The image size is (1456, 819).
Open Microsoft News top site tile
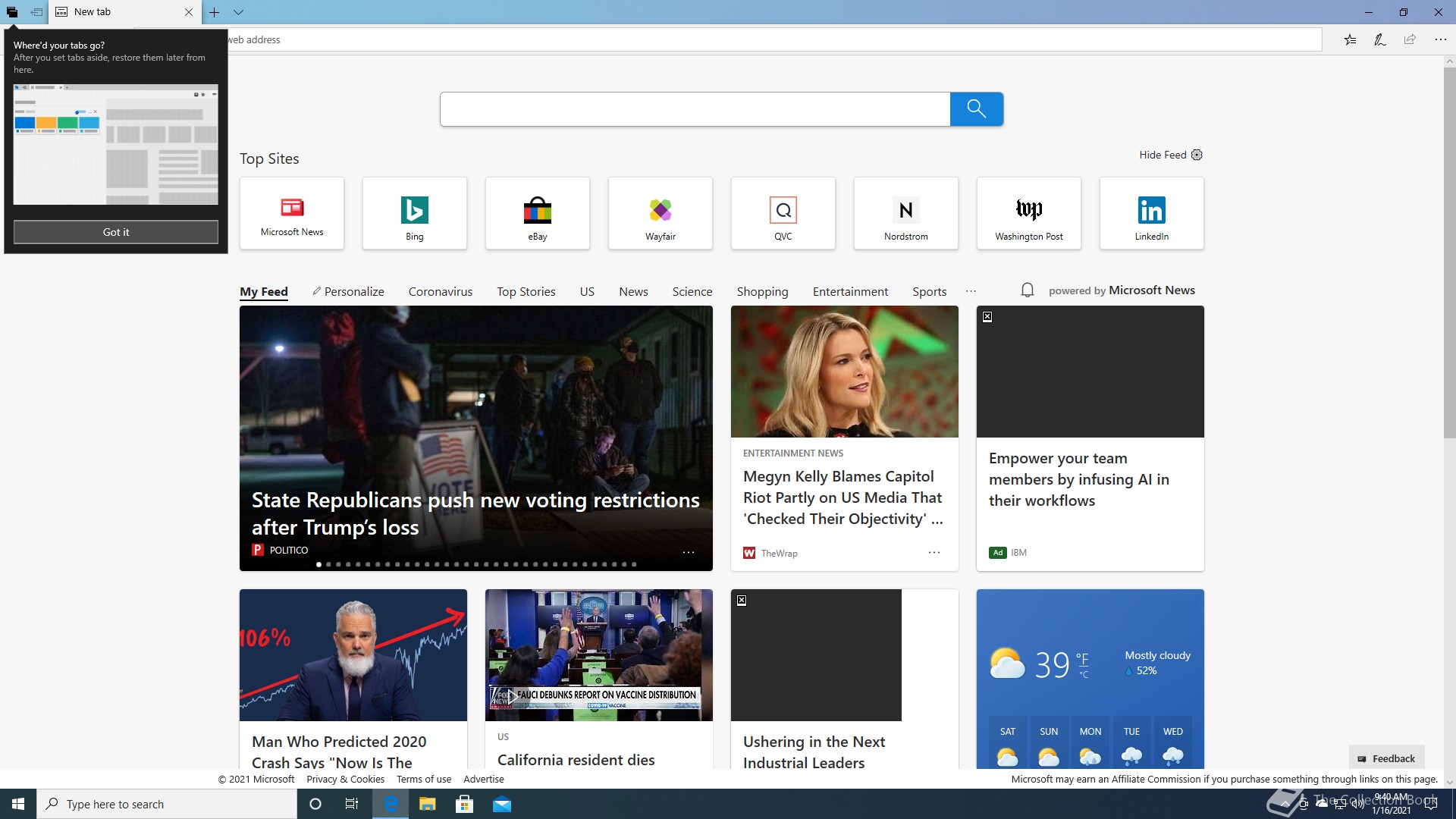point(292,213)
